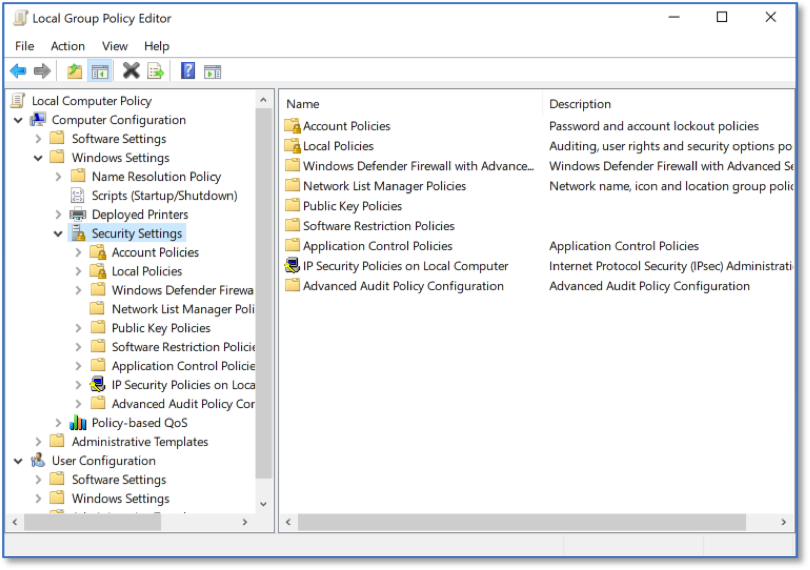The height and width of the screenshot is (570, 810).
Task: Select Network List Manager Poli tree item
Action: pyautogui.click(x=183, y=309)
